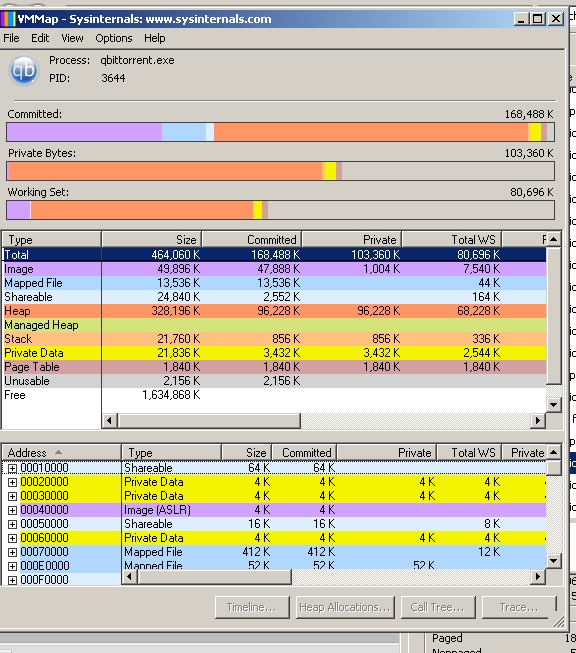
Task: Select the Page Table summary row
Action: click(x=274, y=367)
